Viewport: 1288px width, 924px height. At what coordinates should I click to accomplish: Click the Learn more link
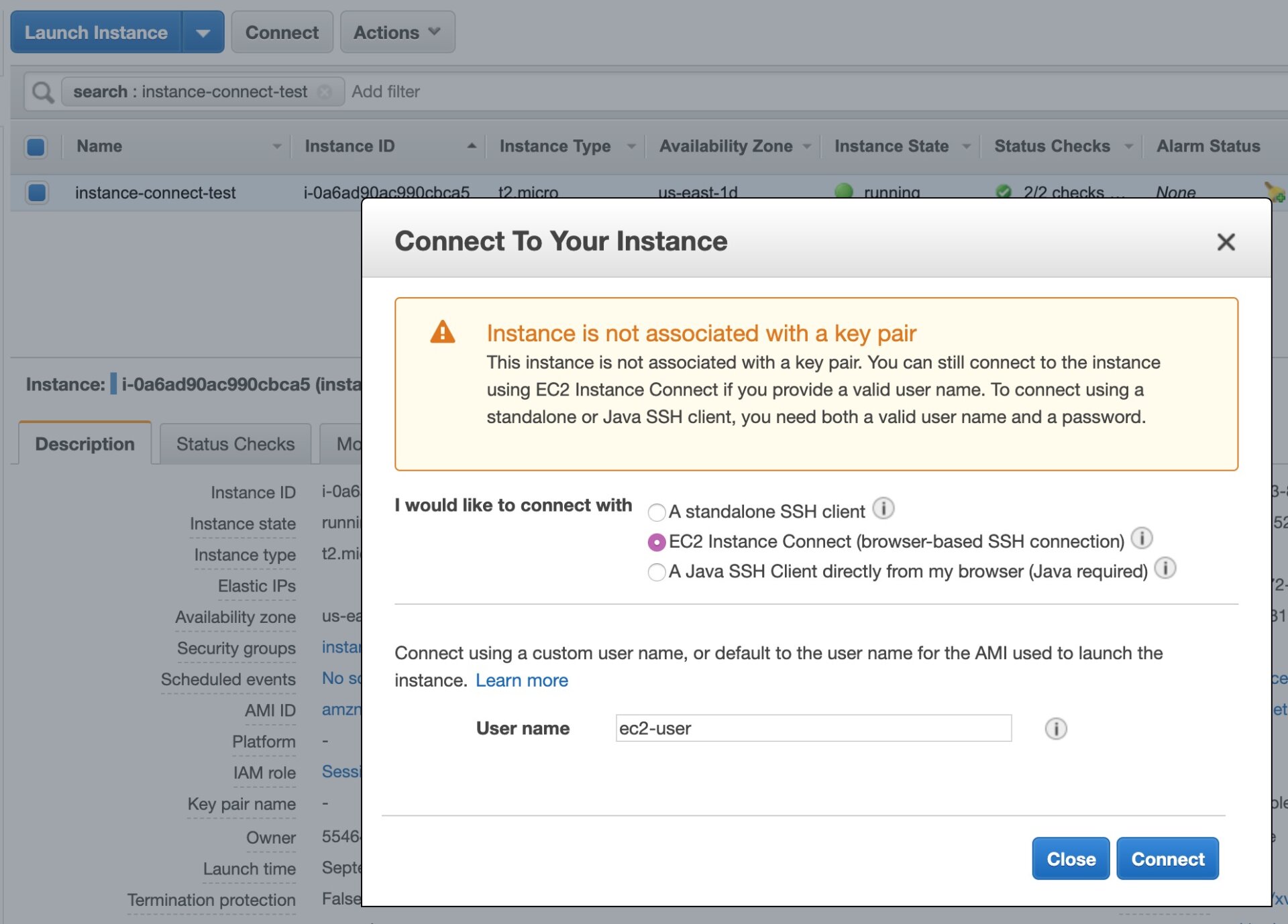click(521, 679)
